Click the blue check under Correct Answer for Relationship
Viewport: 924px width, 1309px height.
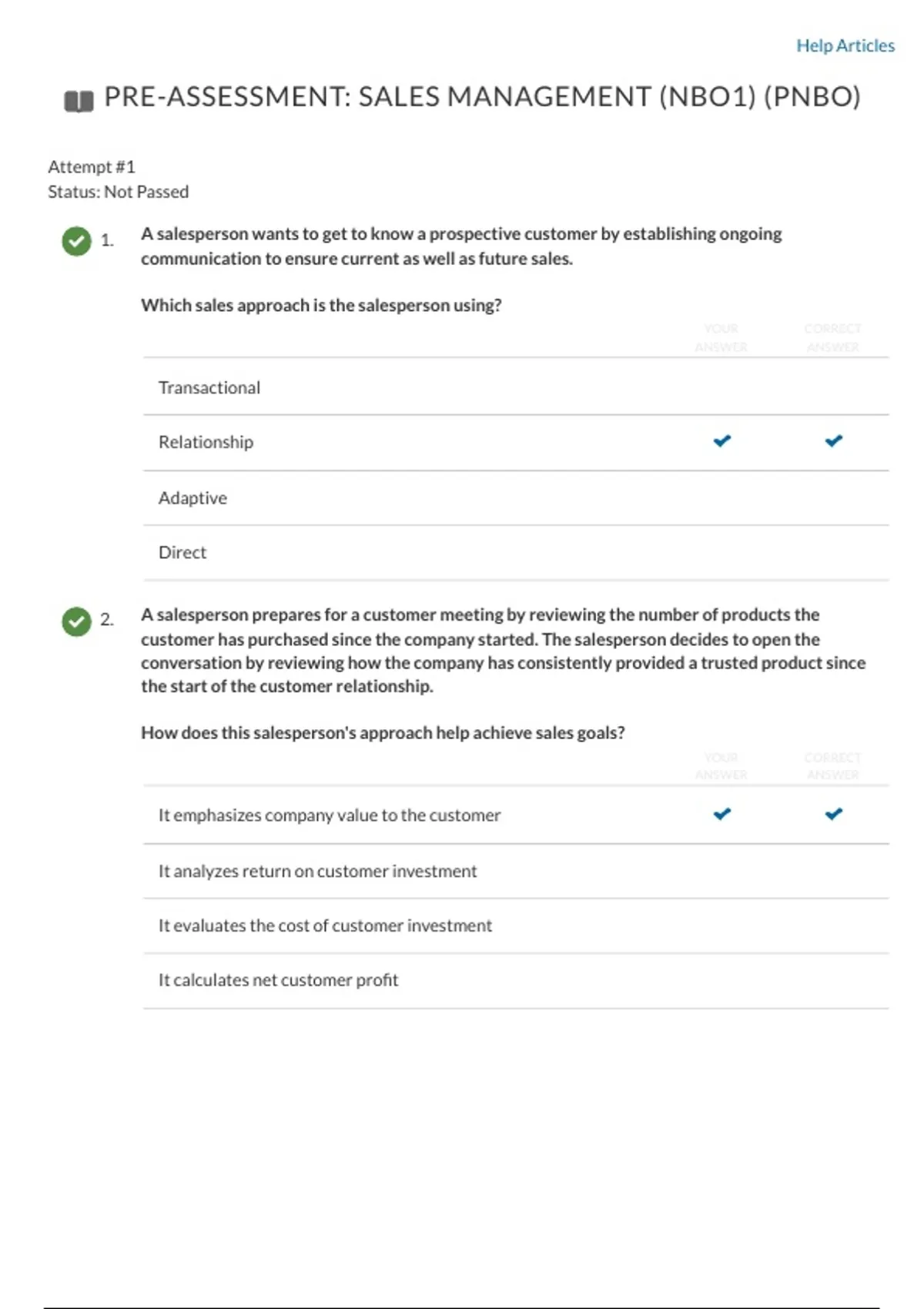pyautogui.click(x=833, y=440)
